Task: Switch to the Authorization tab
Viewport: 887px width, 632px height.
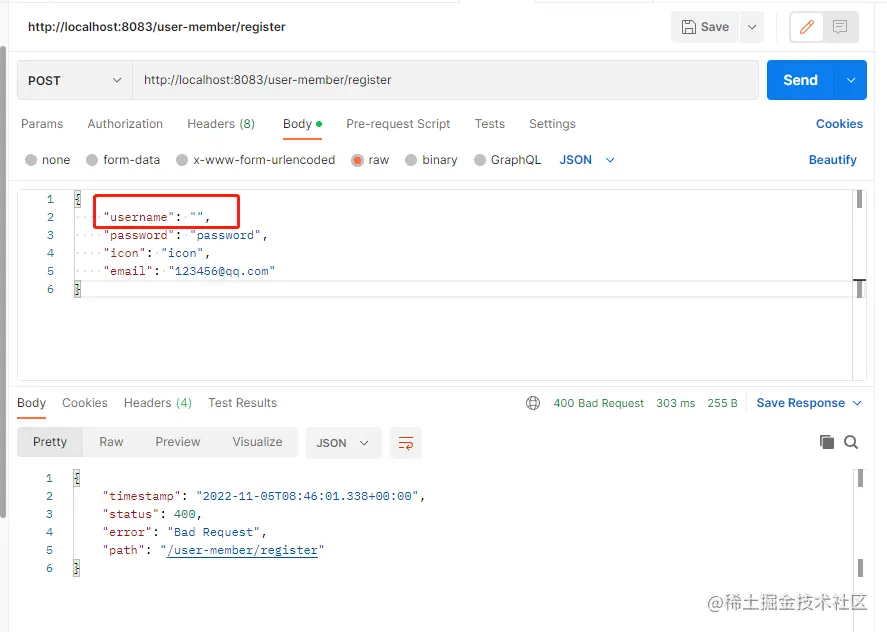Action: tap(125, 124)
